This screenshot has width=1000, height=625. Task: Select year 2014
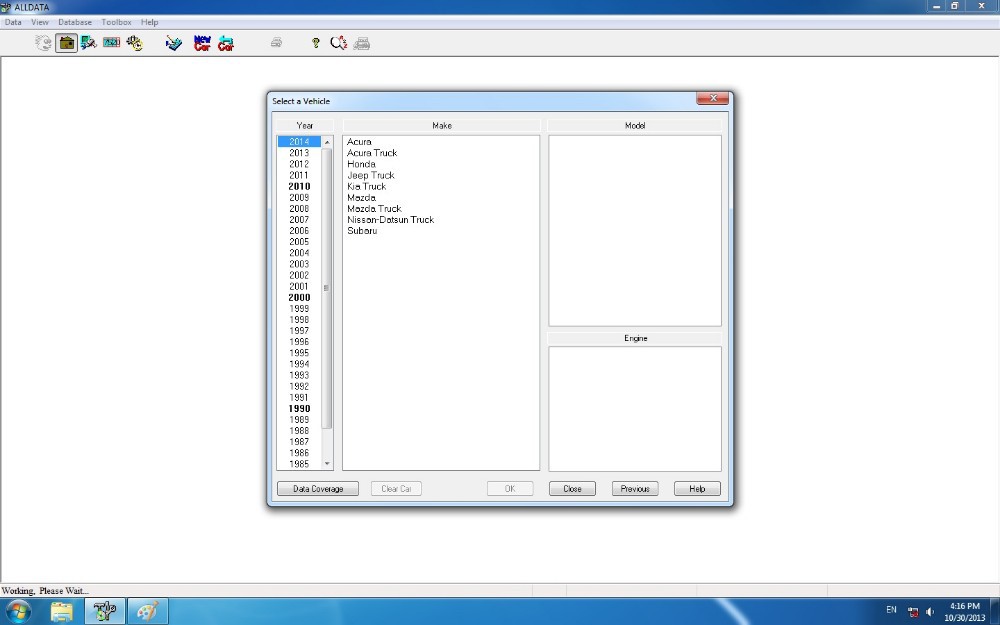[299, 142]
